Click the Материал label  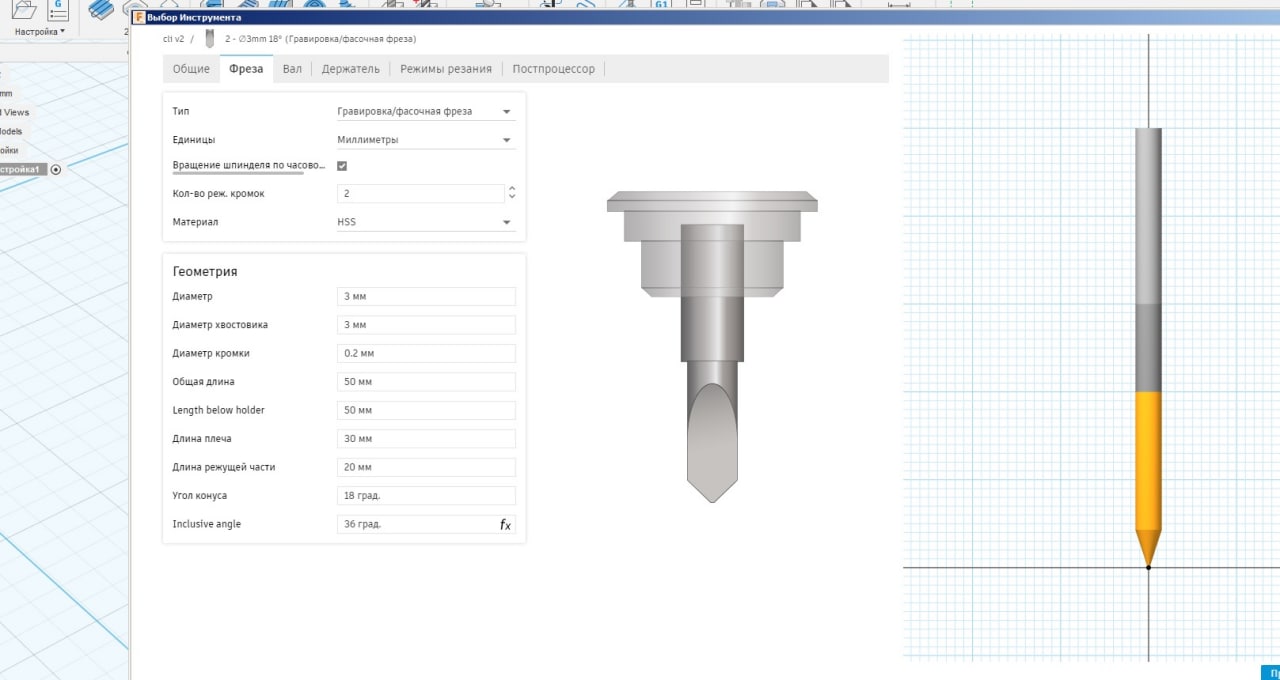[x=195, y=222]
